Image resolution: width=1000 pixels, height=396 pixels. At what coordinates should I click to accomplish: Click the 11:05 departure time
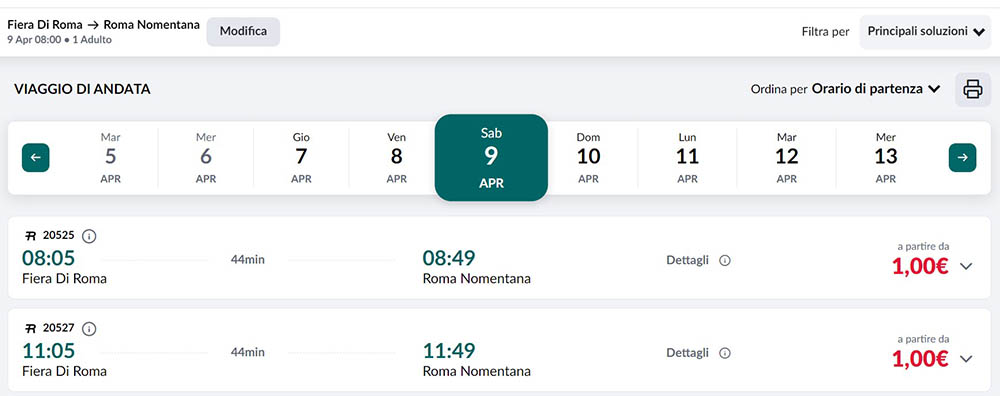pyautogui.click(x=48, y=350)
